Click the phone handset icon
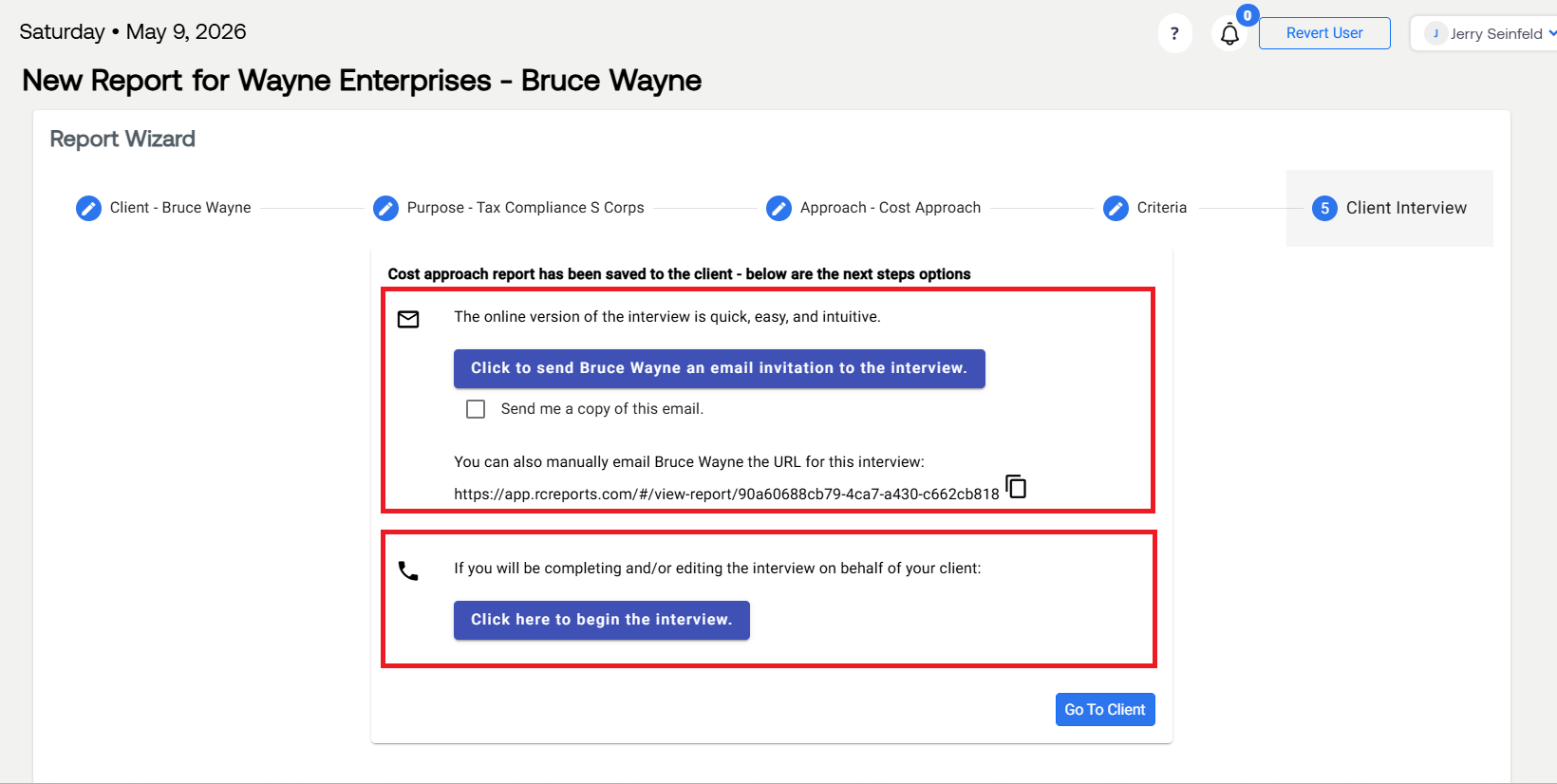The height and width of the screenshot is (784, 1557). (x=408, y=570)
